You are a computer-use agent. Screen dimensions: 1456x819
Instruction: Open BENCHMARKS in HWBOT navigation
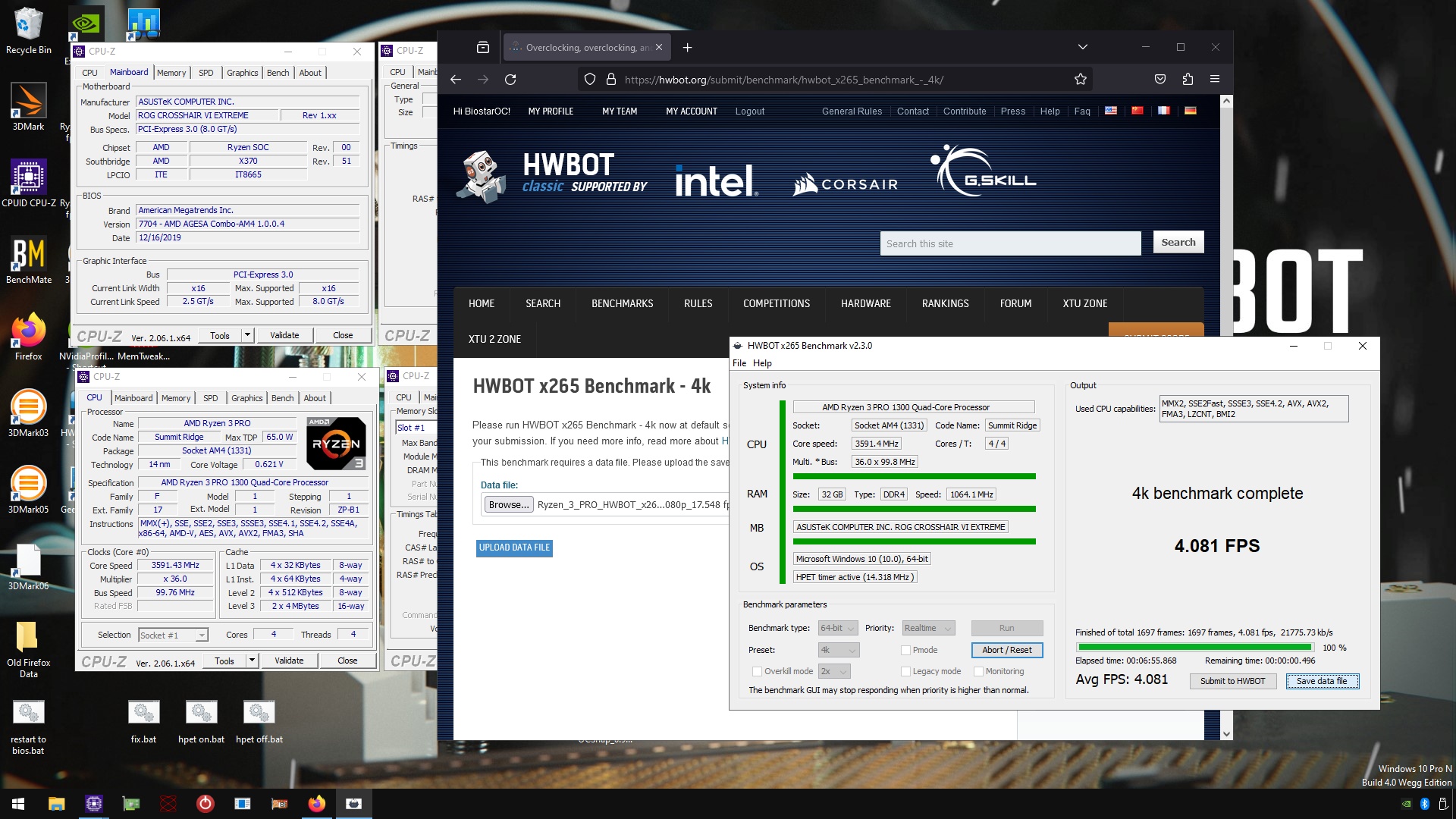coord(622,303)
